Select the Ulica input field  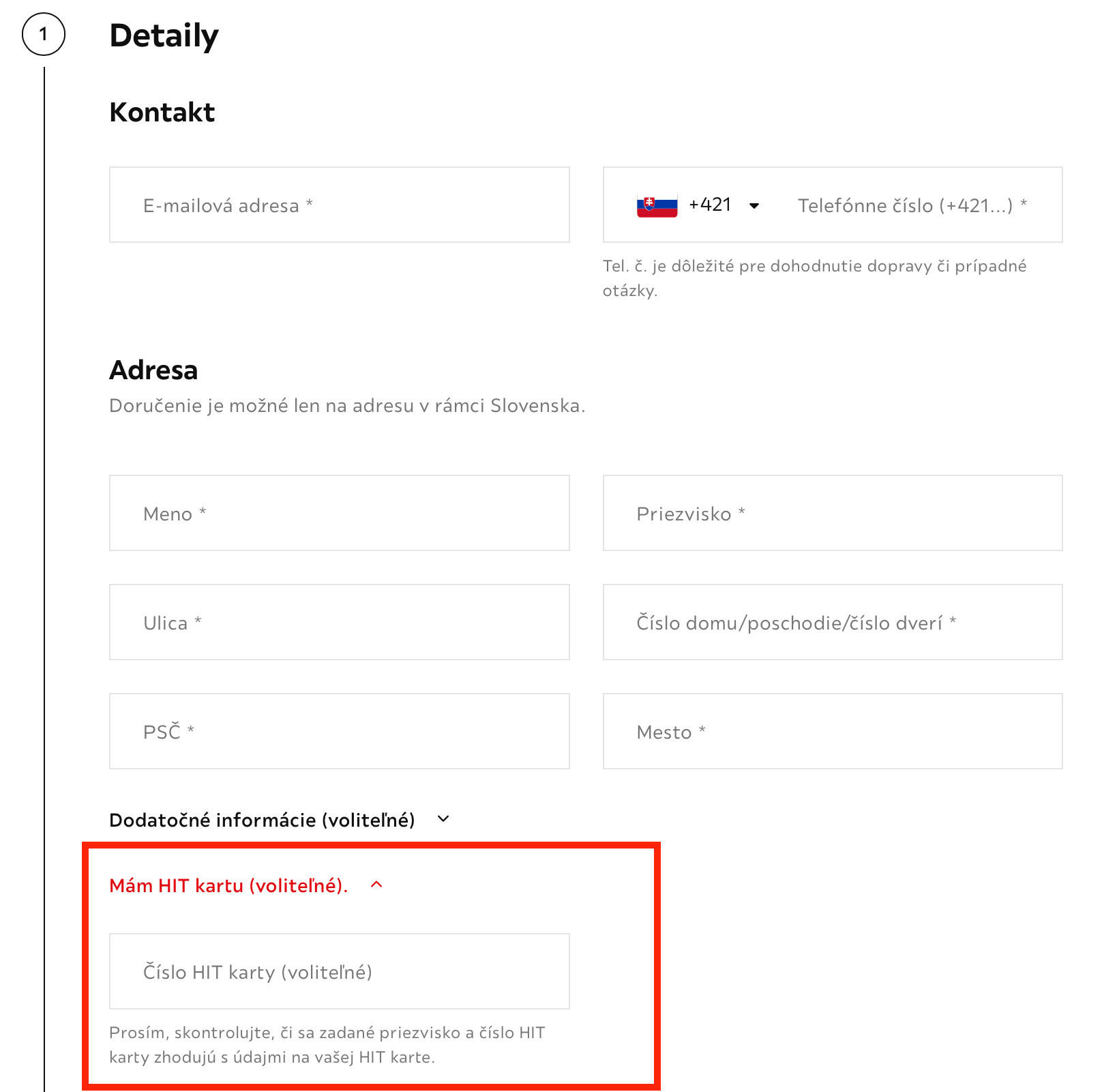340,622
